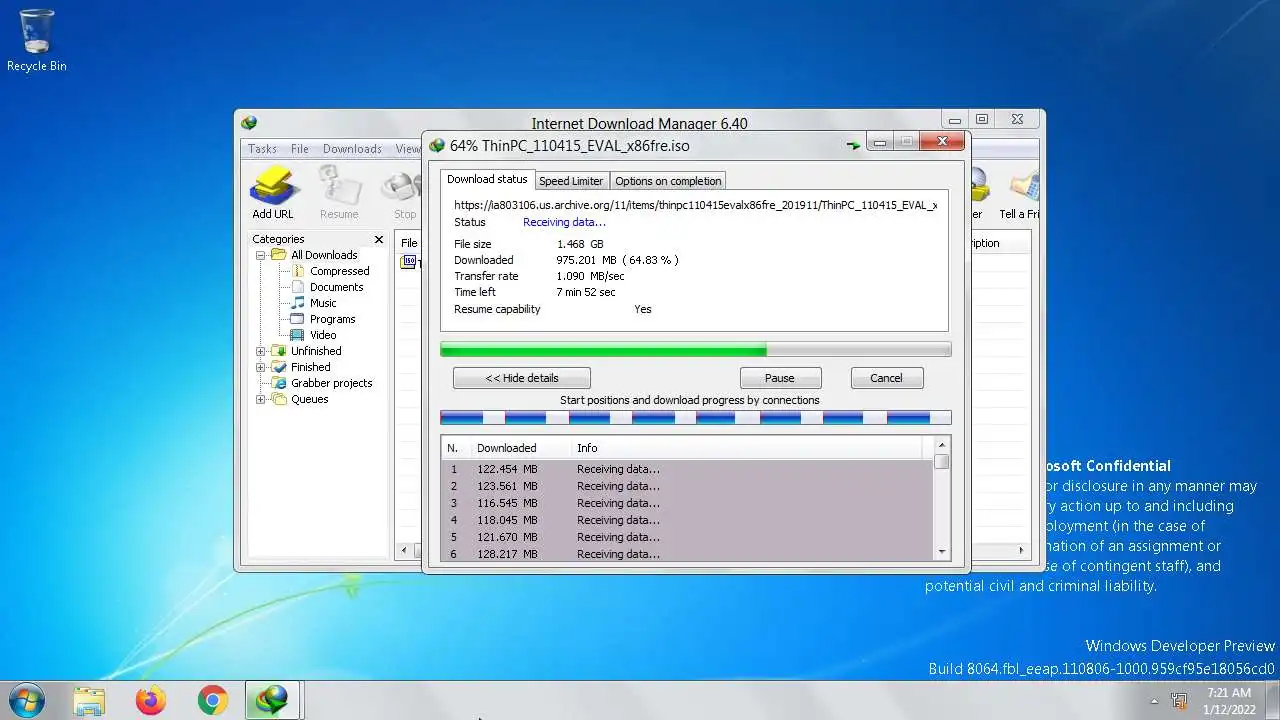Launch Firefox from the taskbar

pos(151,700)
